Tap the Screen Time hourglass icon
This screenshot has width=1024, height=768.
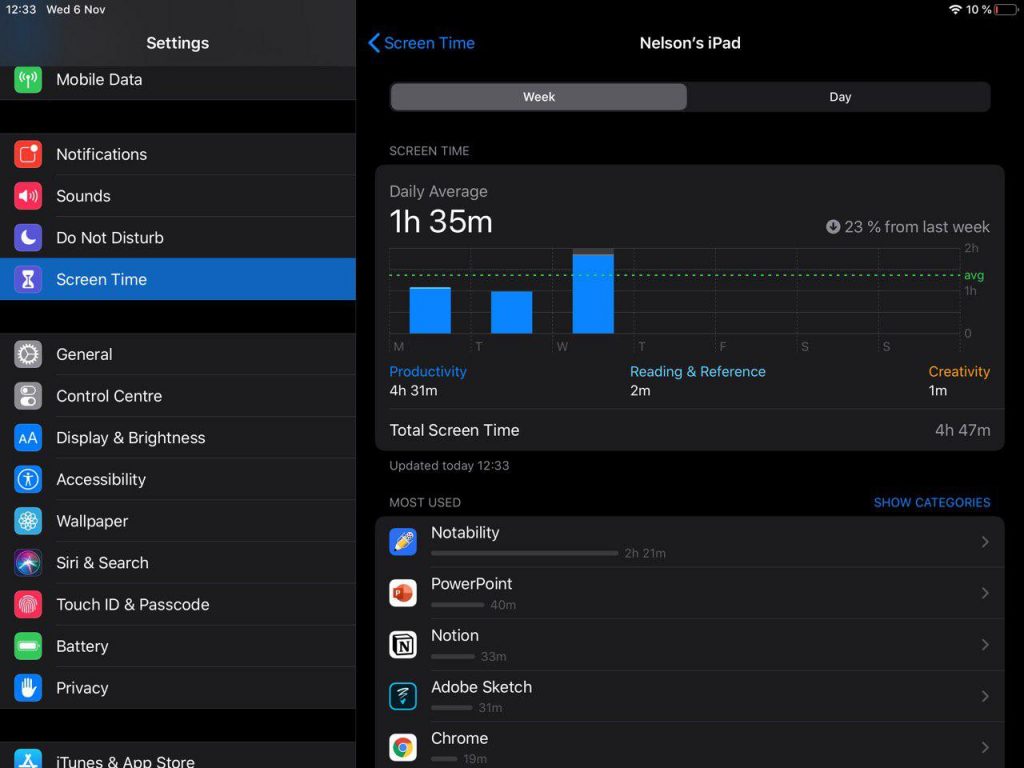(28, 280)
